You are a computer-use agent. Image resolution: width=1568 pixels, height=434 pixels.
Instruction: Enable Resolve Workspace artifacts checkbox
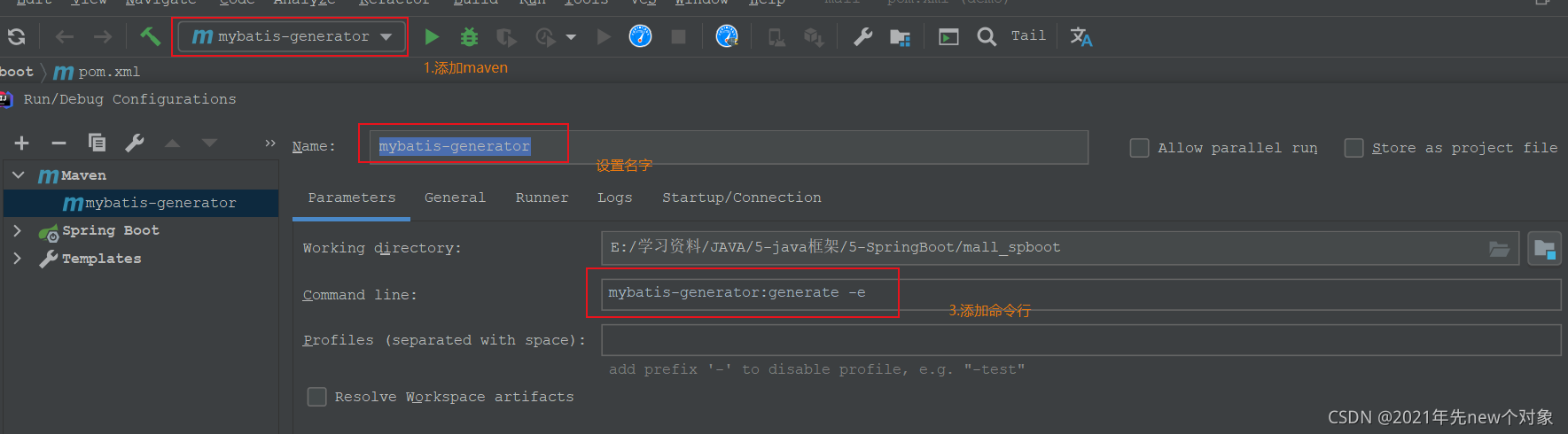(x=316, y=397)
